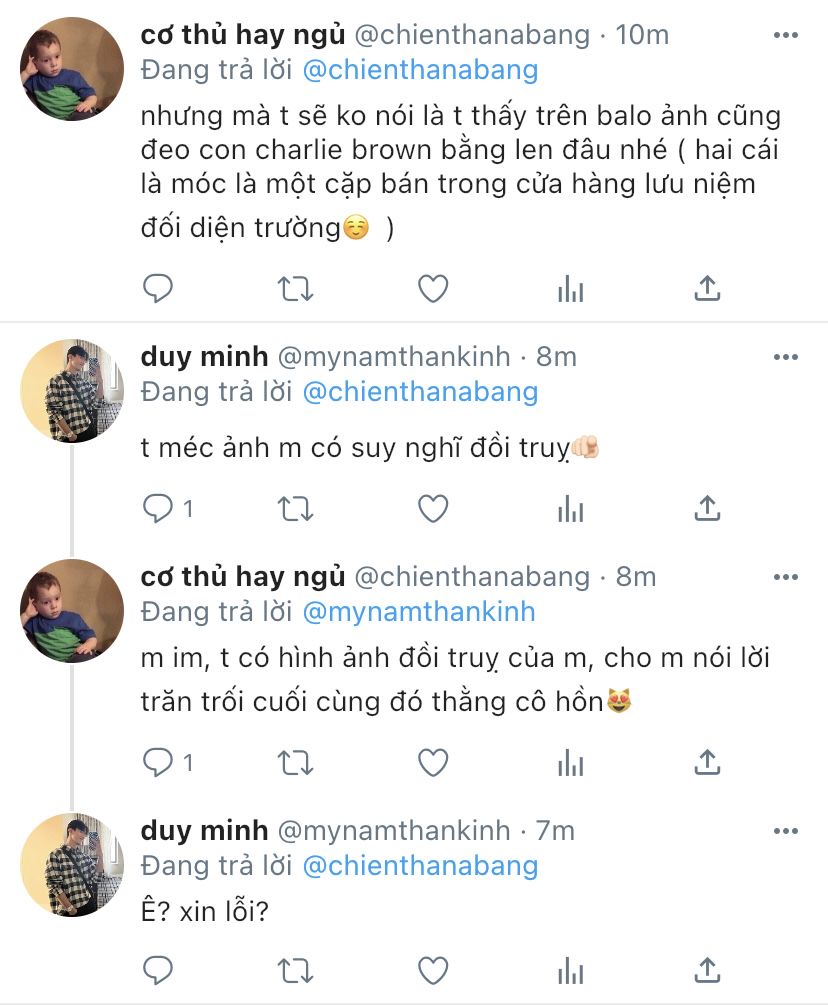Open duy minh's avatar on the last tweet
The height and width of the screenshot is (1005, 828).
coord(72,864)
